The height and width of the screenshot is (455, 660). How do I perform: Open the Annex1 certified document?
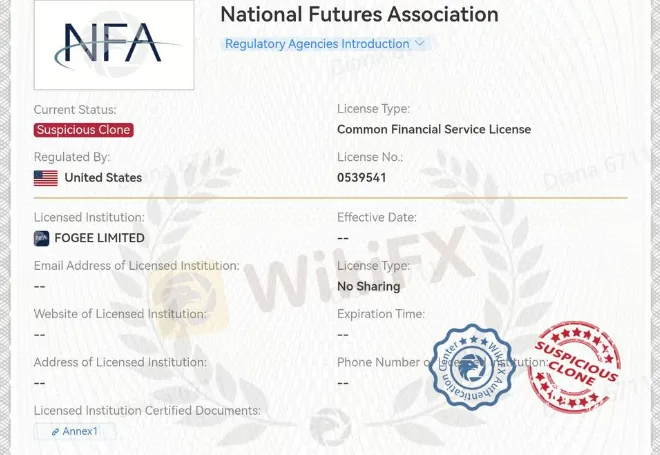[x=80, y=431]
